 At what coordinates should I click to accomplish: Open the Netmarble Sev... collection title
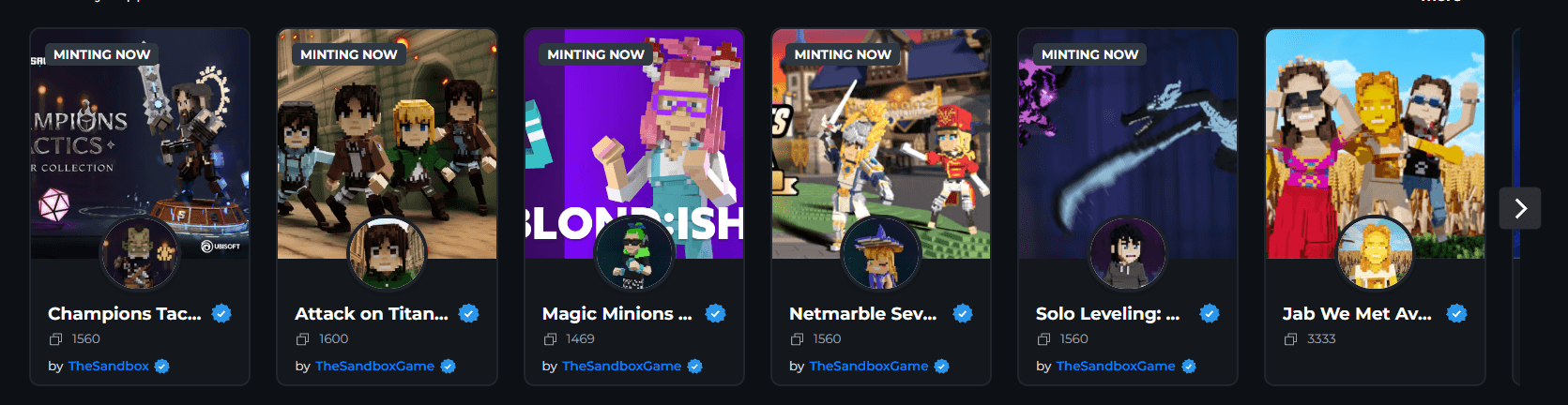(862, 314)
